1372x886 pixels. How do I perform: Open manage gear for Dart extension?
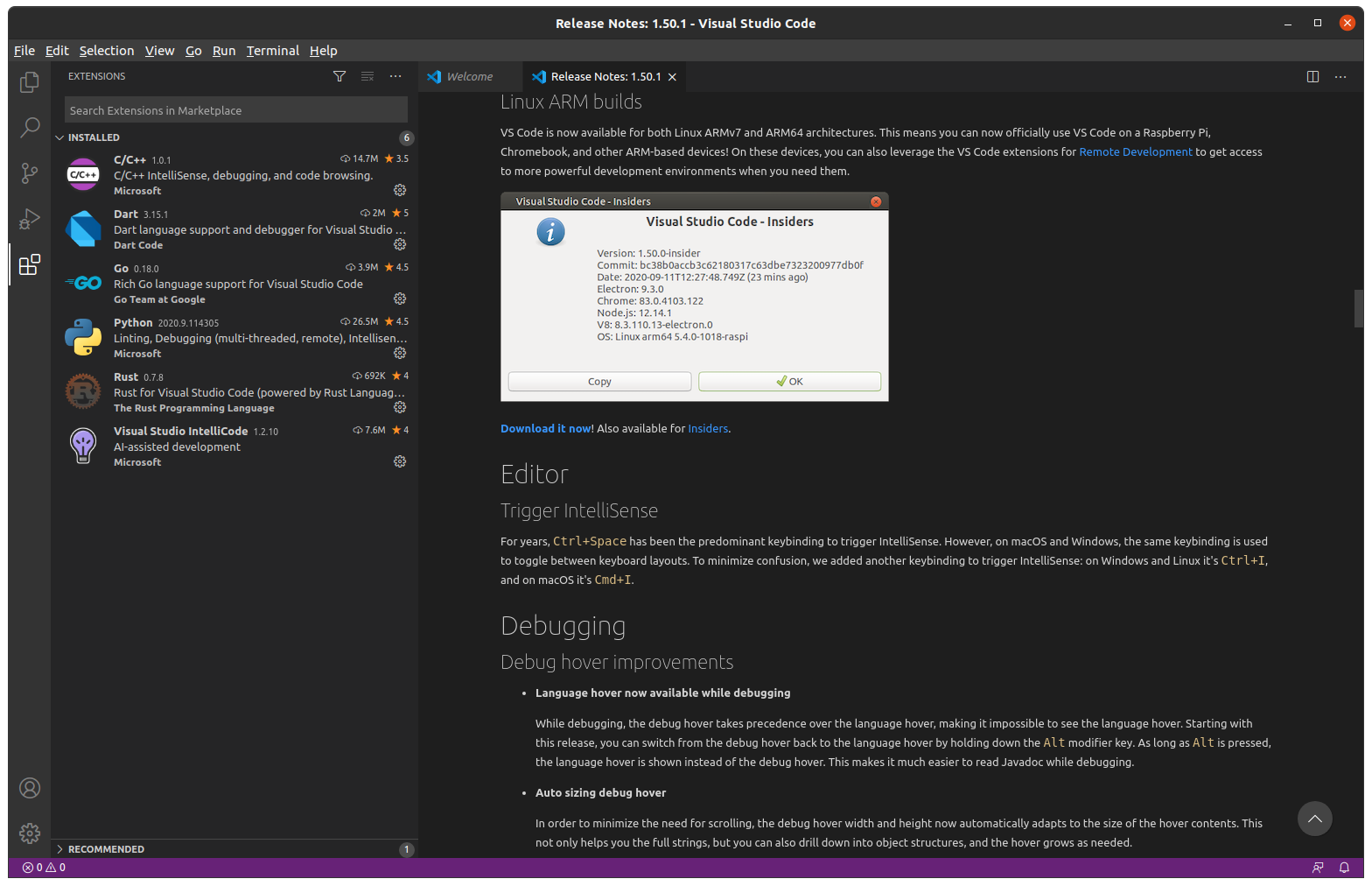pos(400,244)
